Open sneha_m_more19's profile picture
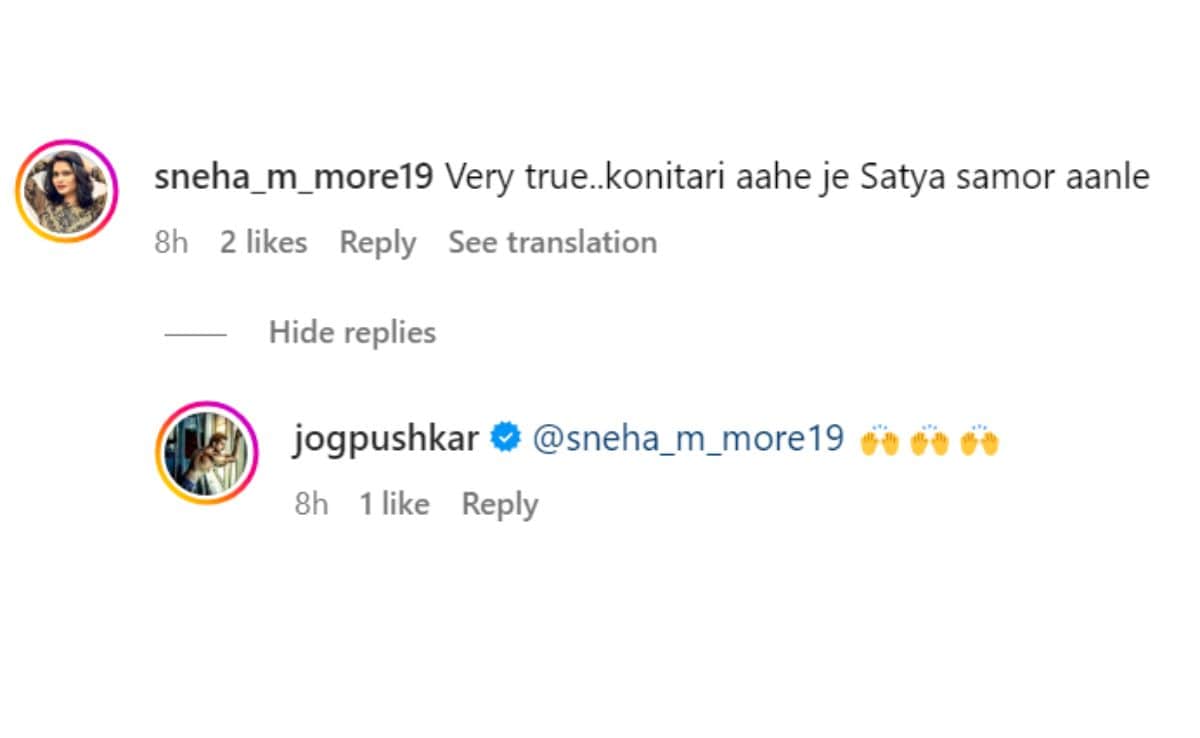Viewport: 1200px width, 738px height. click(67, 191)
